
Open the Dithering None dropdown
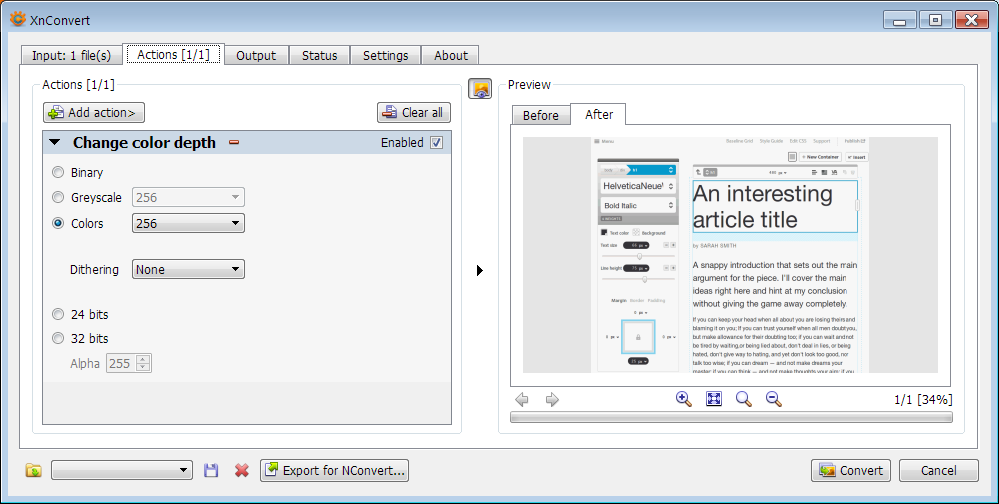coord(188,270)
